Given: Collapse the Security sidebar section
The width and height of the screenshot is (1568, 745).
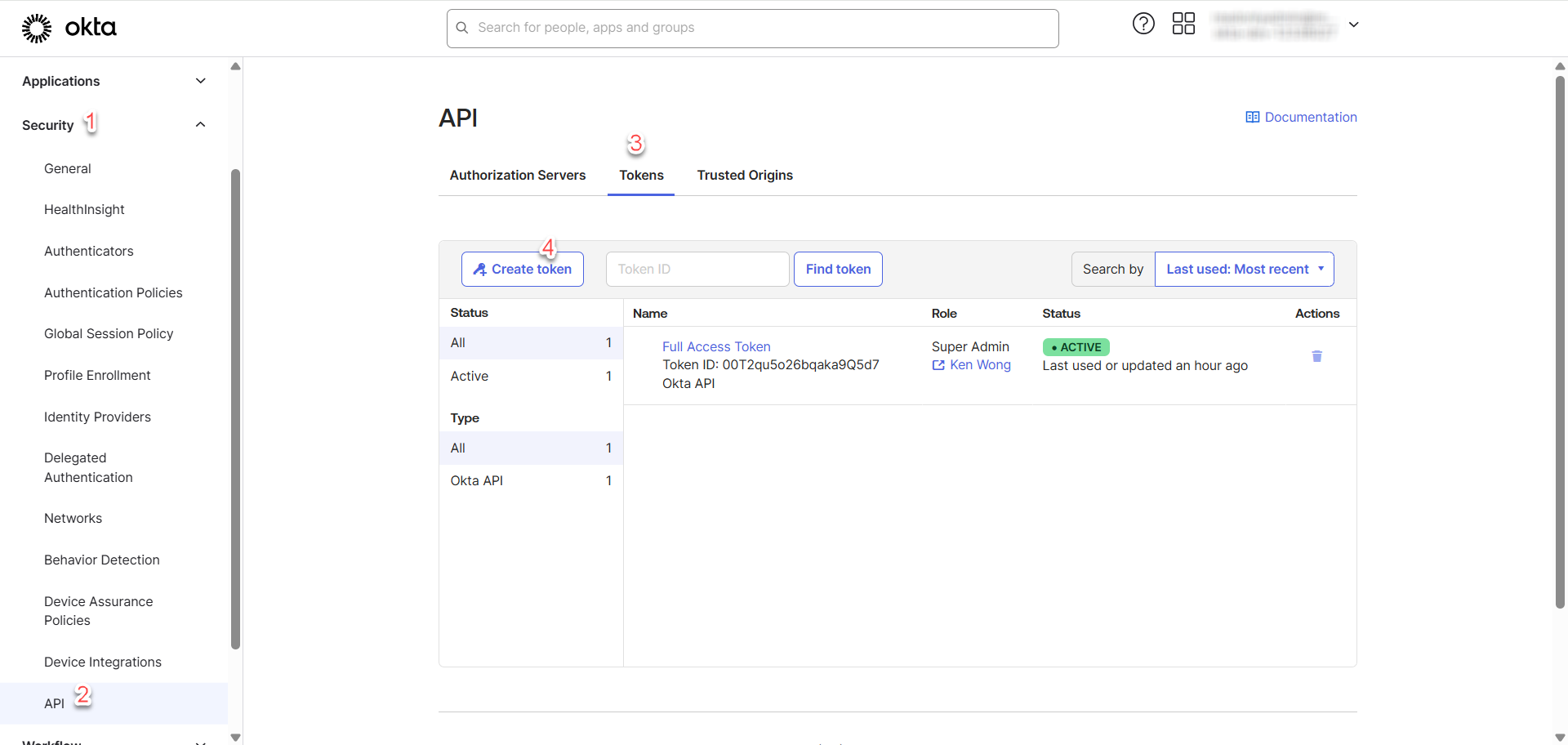Looking at the screenshot, I should coord(200,125).
